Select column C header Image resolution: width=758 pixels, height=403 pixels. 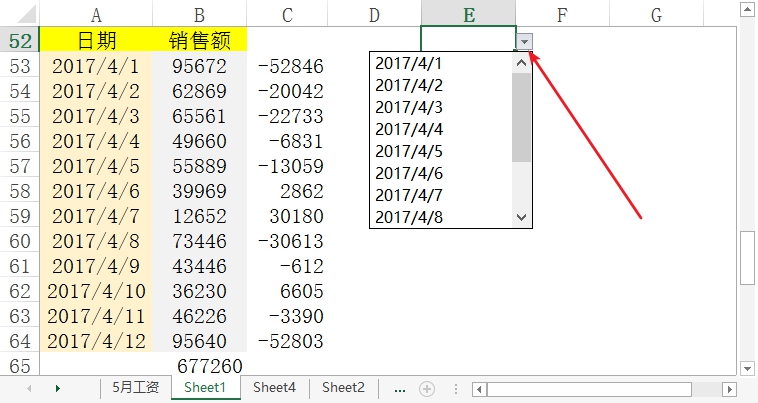[x=287, y=14]
